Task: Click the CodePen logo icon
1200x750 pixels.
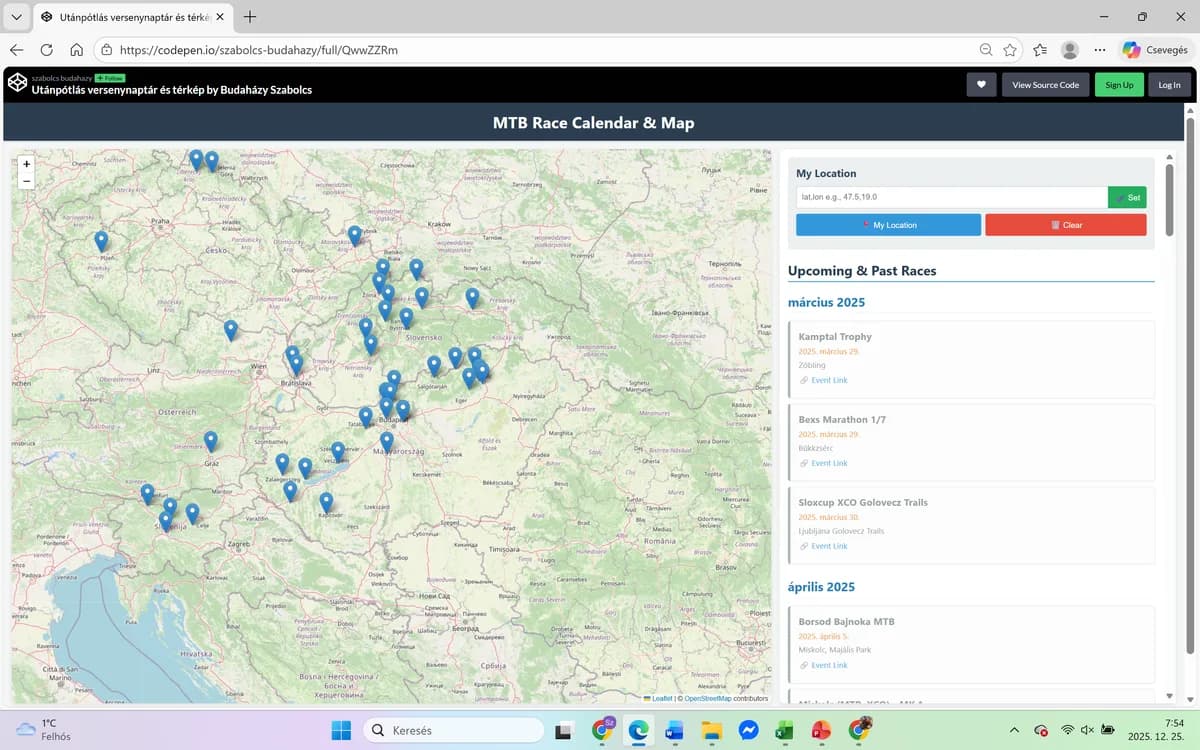Action: tap(17, 83)
